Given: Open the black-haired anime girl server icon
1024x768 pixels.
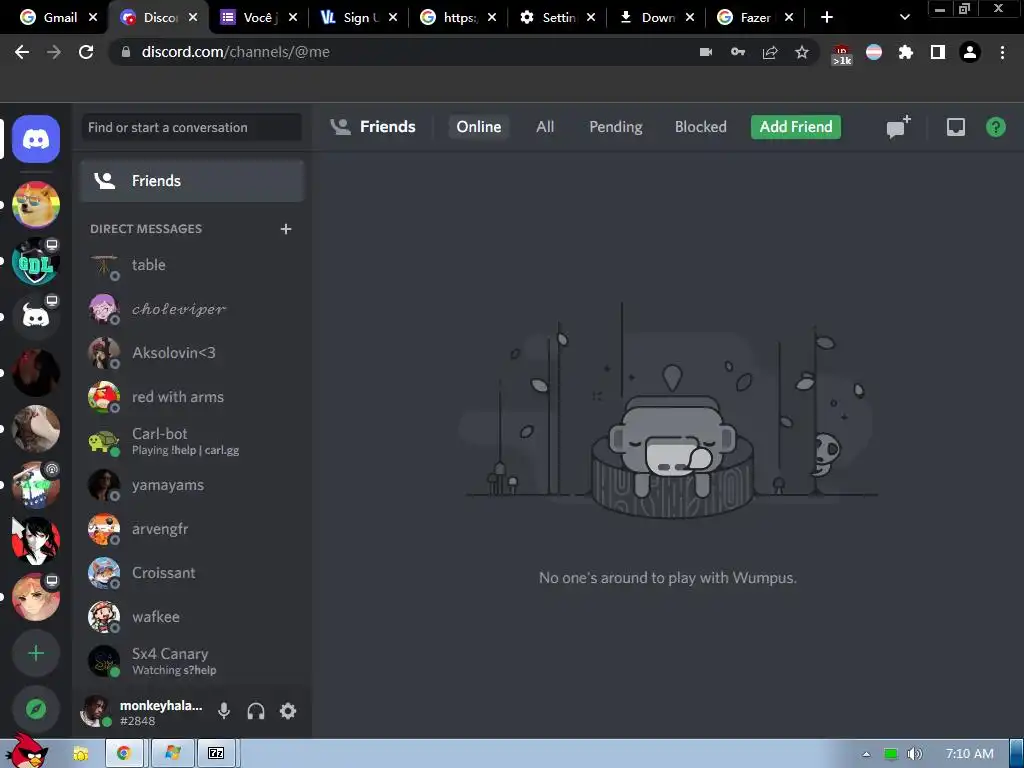Looking at the screenshot, I should [x=36, y=541].
